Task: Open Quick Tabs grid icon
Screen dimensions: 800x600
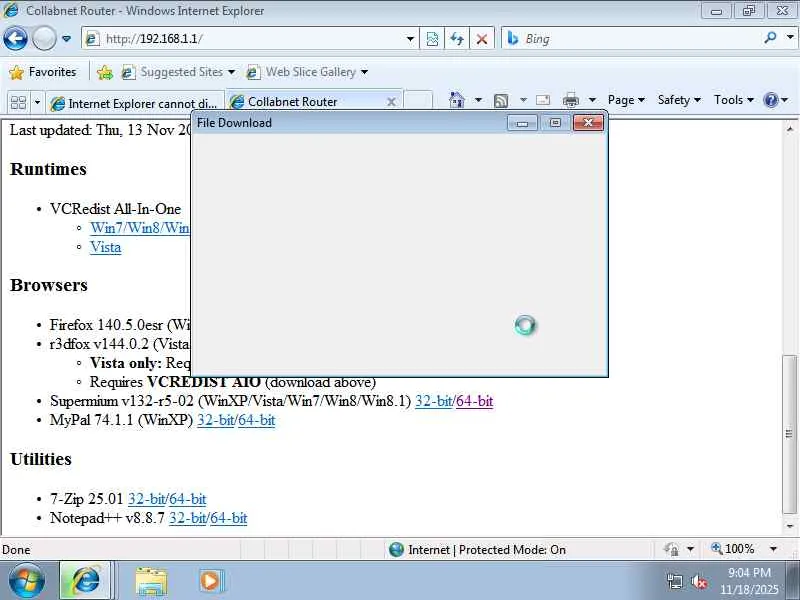Action: [x=18, y=103]
